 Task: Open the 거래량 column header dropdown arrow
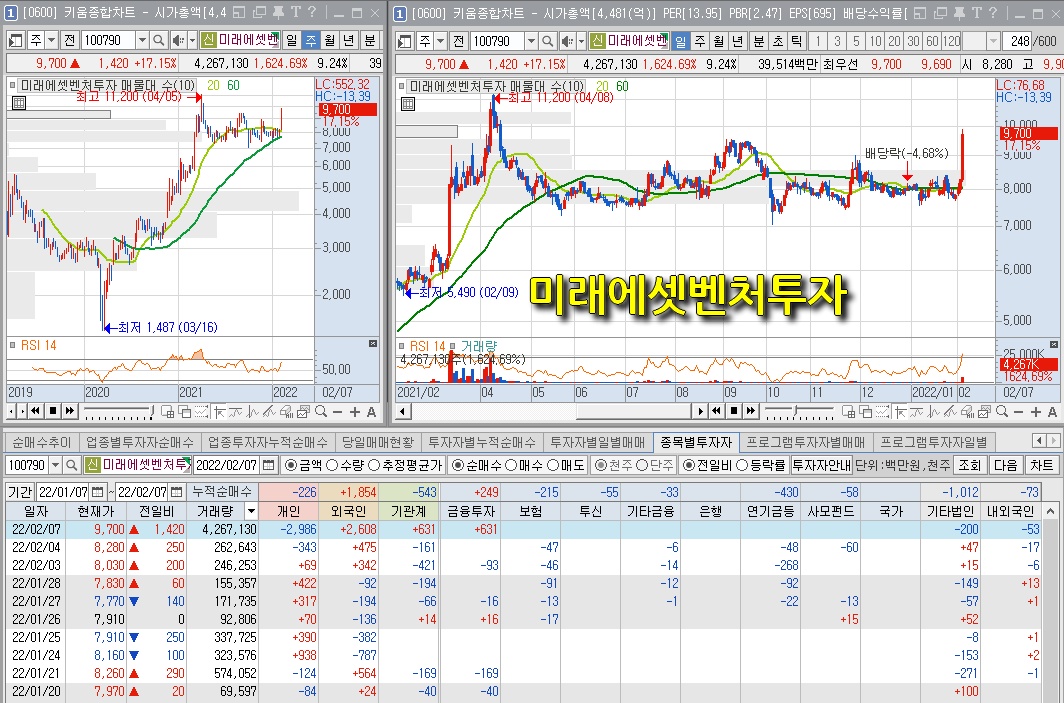click(250, 511)
